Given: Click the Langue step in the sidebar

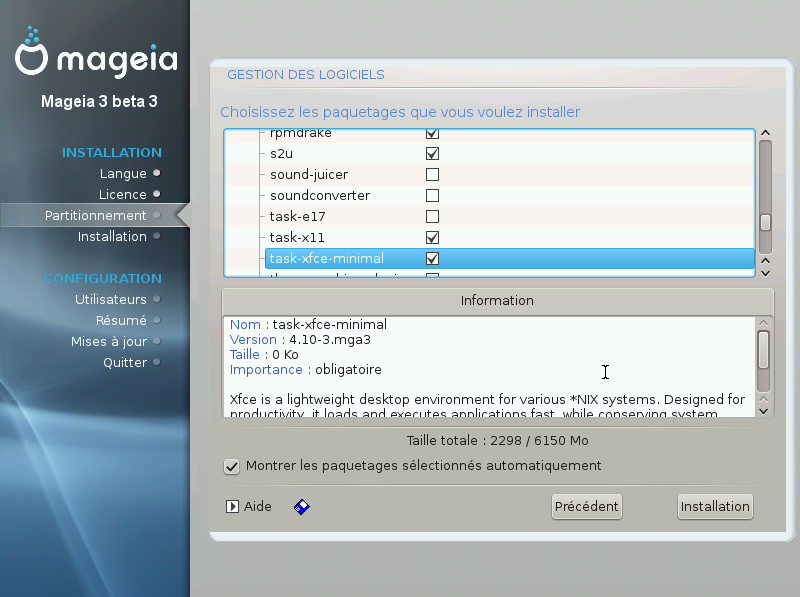Looking at the screenshot, I should pos(123,173).
